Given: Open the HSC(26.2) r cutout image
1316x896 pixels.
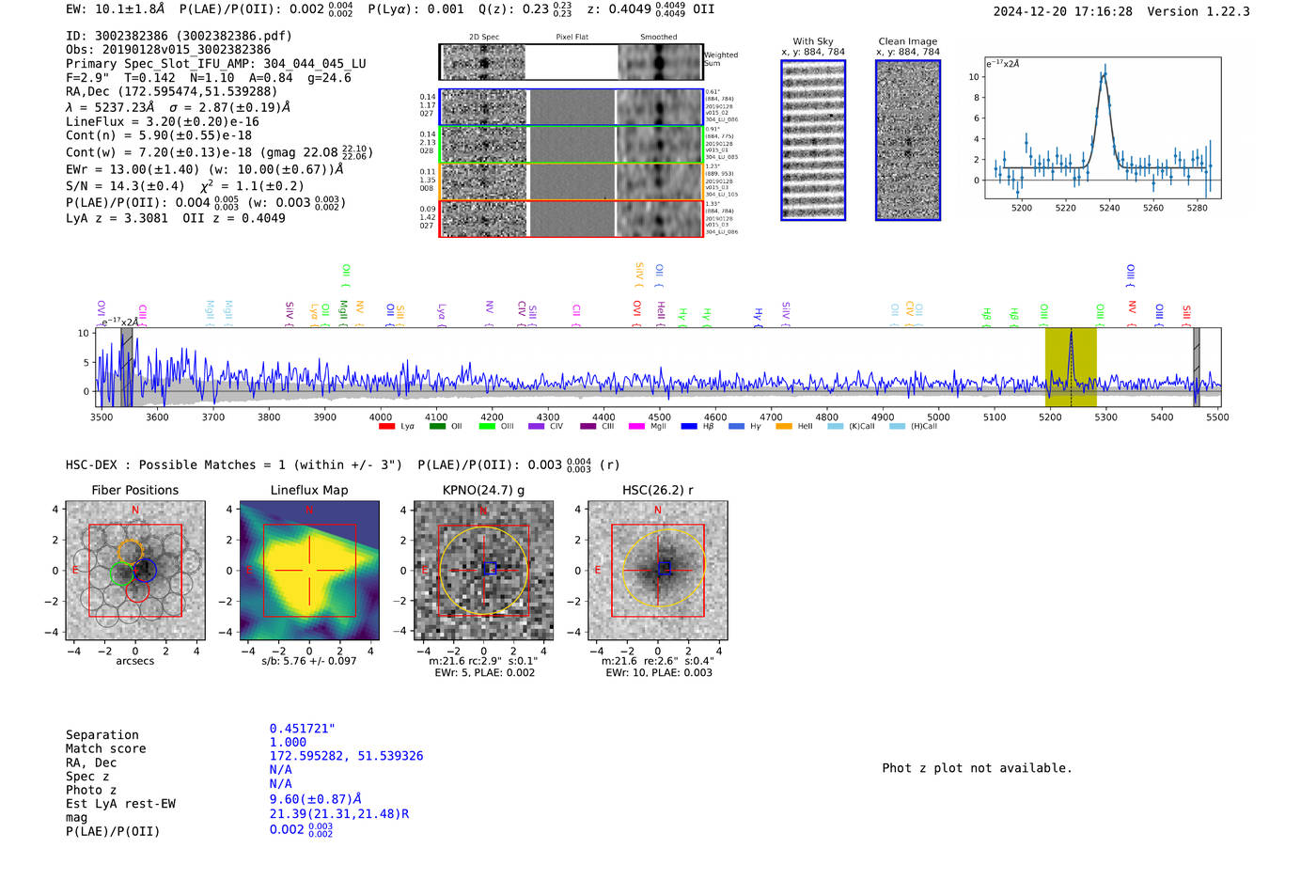Looking at the screenshot, I should pos(657,571).
